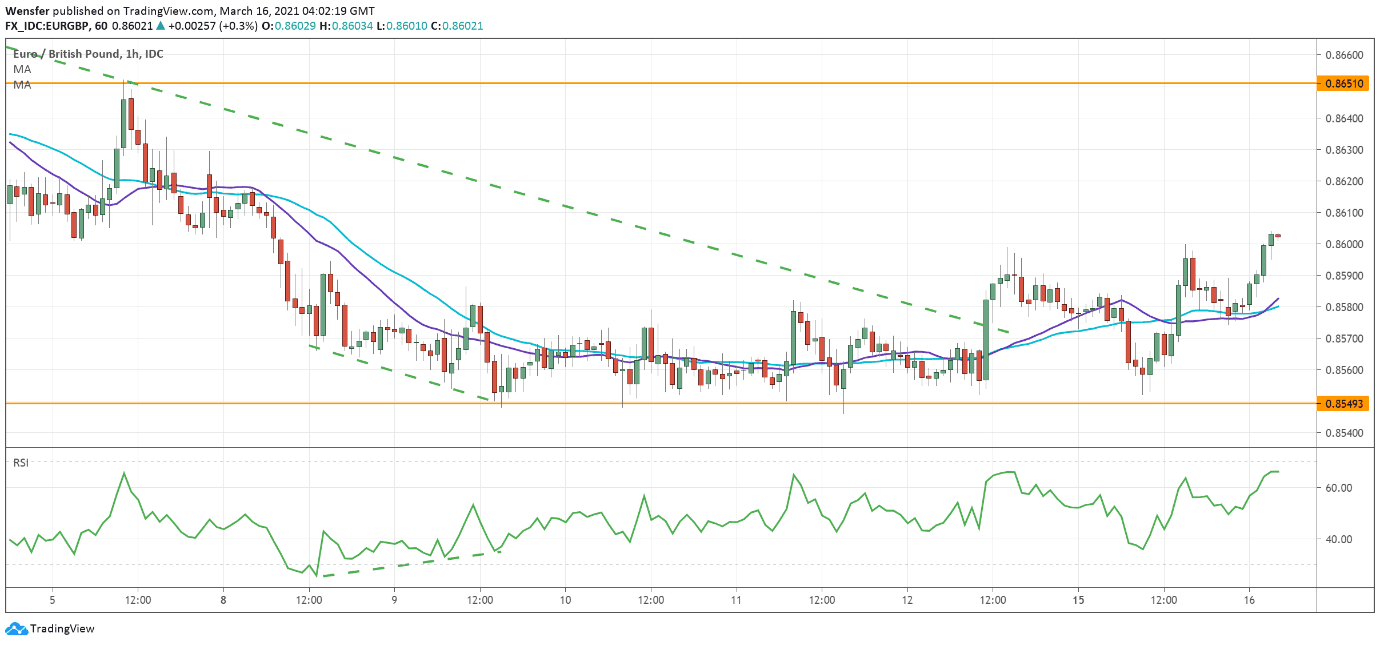Click the orange 0.86510 price label
1380x645 pixels.
[x=1347, y=85]
